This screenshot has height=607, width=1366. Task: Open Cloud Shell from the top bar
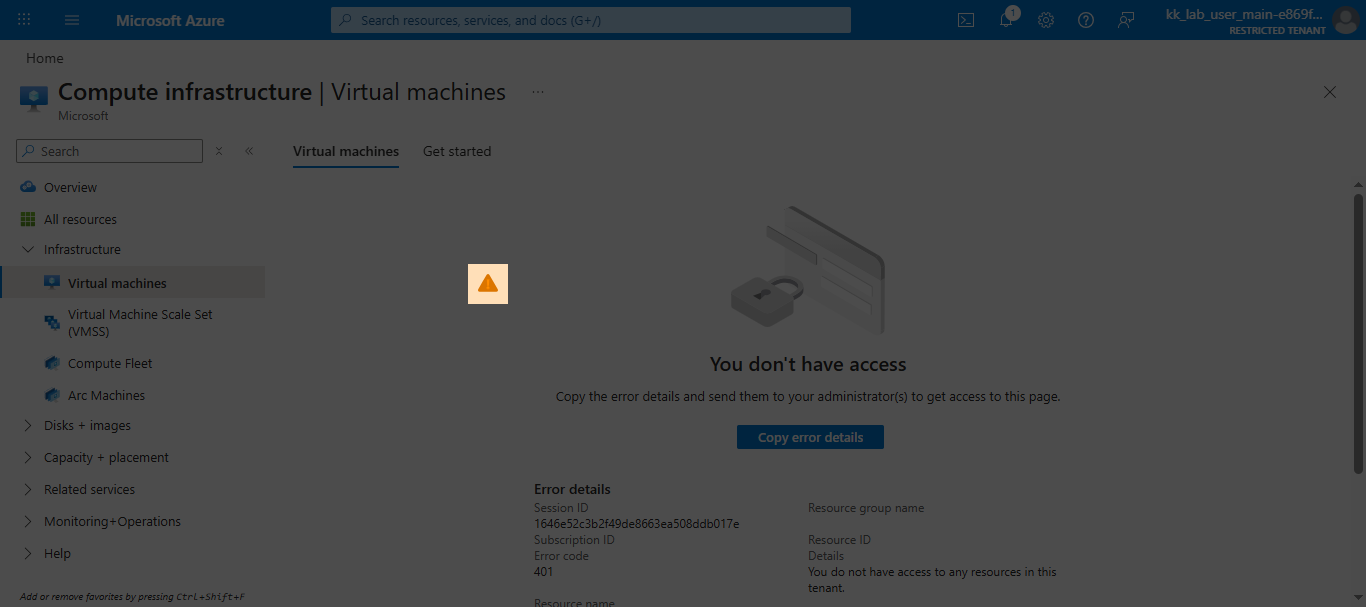[x=966, y=20]
